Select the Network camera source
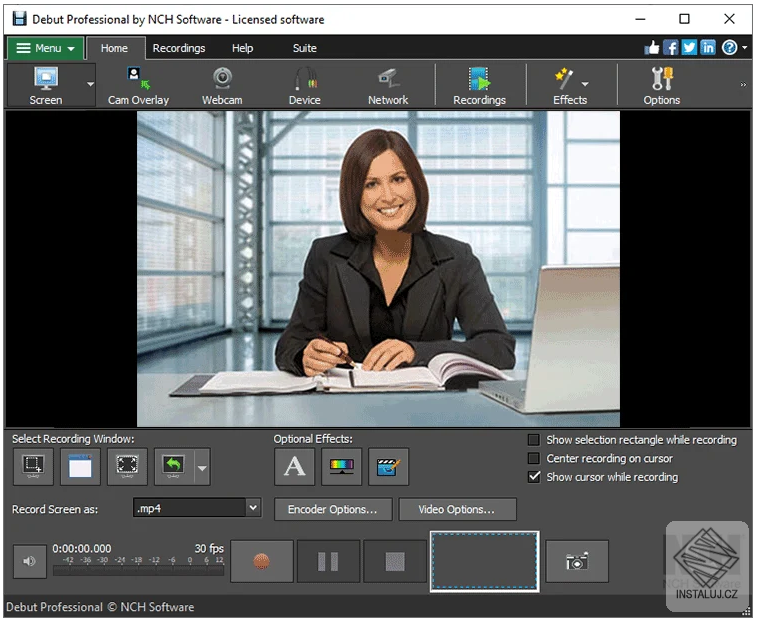The width and height of the screenshot is (757, 621). point(388,85)
